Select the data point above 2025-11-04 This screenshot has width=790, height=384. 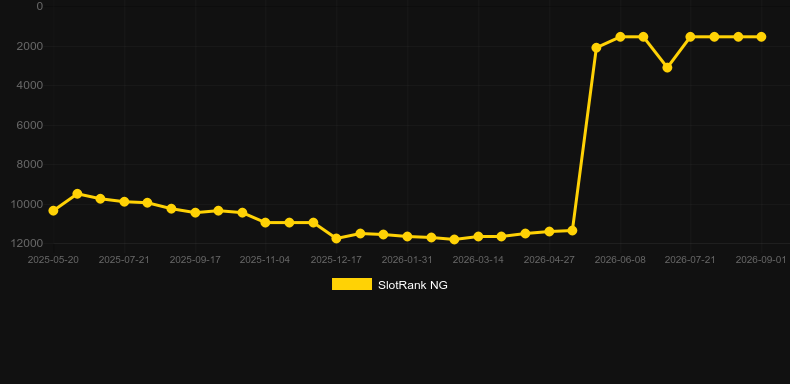[x=266, y=222]
